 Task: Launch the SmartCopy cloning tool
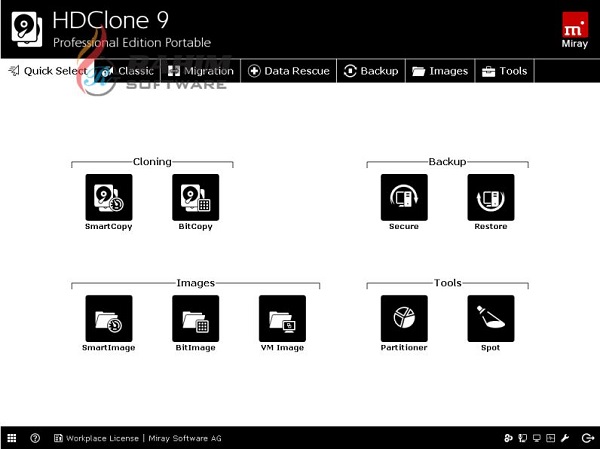(x=109, y=198)
